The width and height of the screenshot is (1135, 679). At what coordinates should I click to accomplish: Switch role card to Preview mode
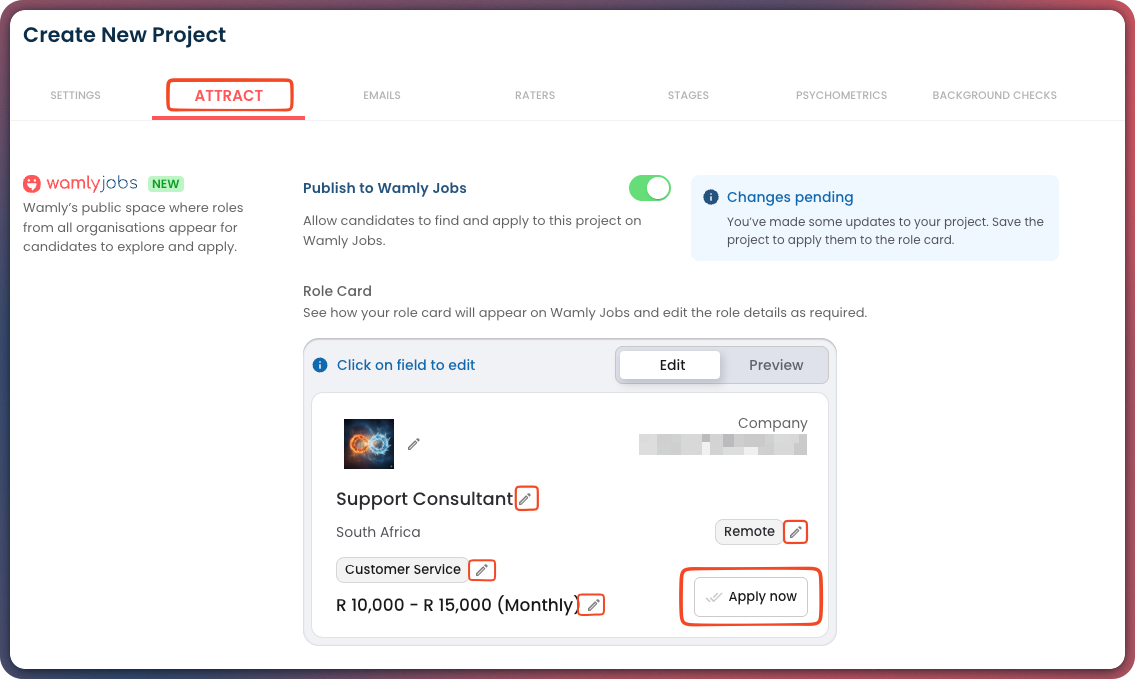click(776, 365)
